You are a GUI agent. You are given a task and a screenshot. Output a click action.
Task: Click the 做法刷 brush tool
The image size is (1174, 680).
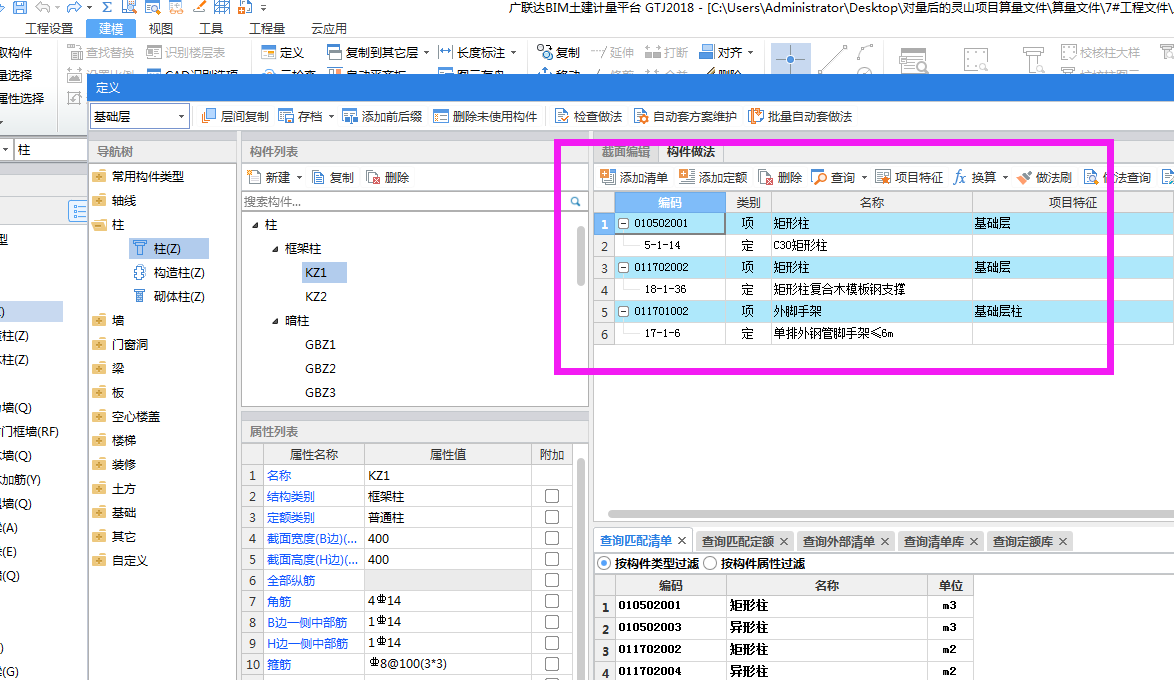click(1044, 177)
